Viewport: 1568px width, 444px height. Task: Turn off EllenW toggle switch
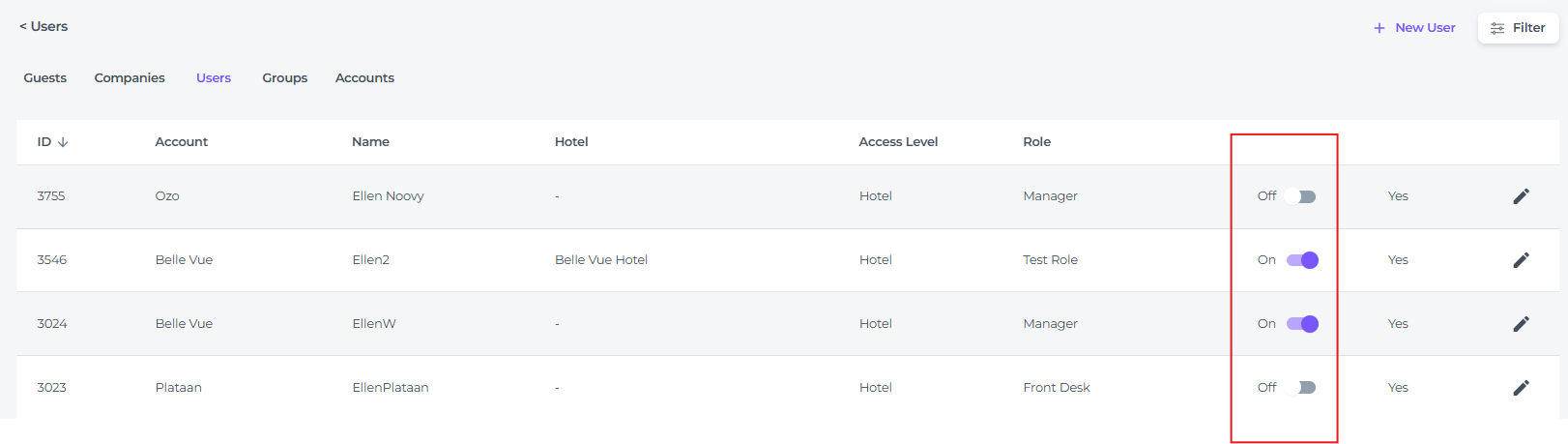1302,324
